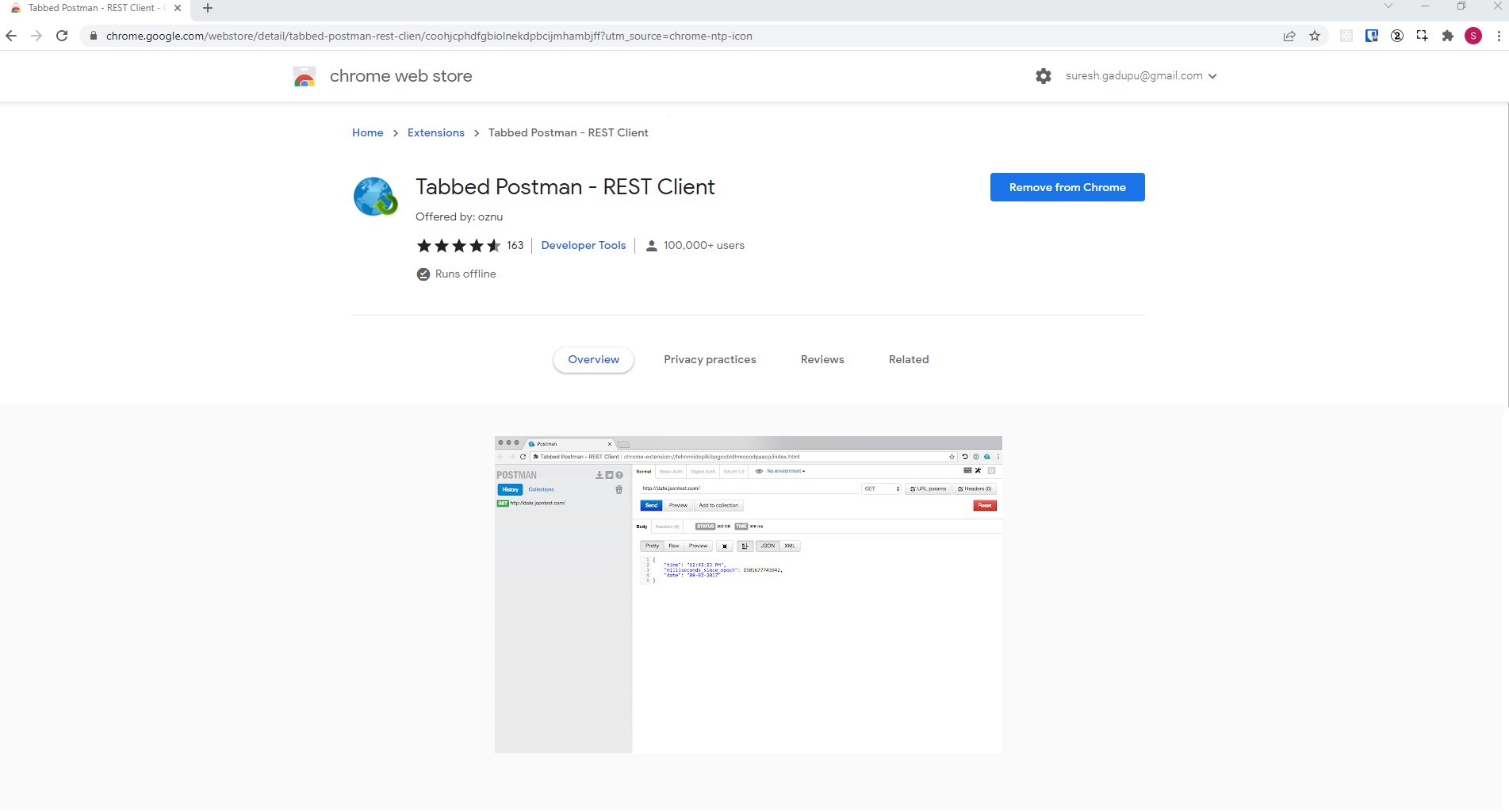Open the profile avatar with letter S
This screenshot has height=812, width=1509.
[x=1473, y=36]
